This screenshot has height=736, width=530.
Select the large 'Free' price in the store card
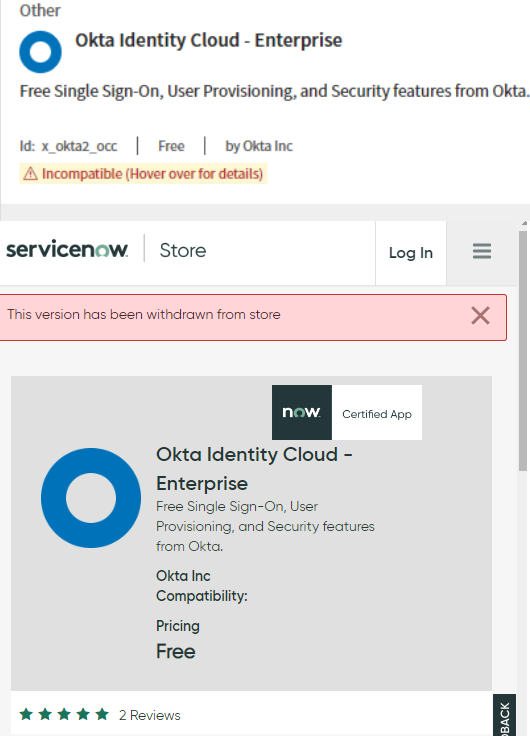click(176, 652)
